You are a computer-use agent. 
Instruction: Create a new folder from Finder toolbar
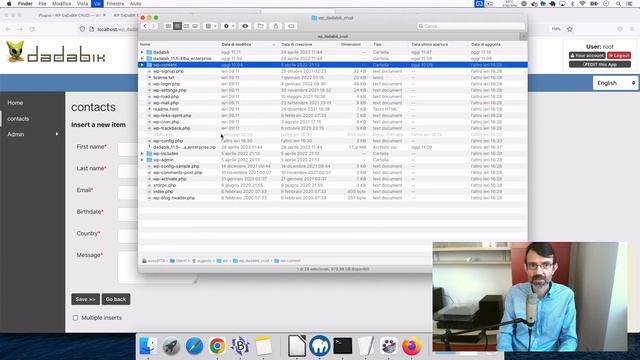click(x=260, y=26)
